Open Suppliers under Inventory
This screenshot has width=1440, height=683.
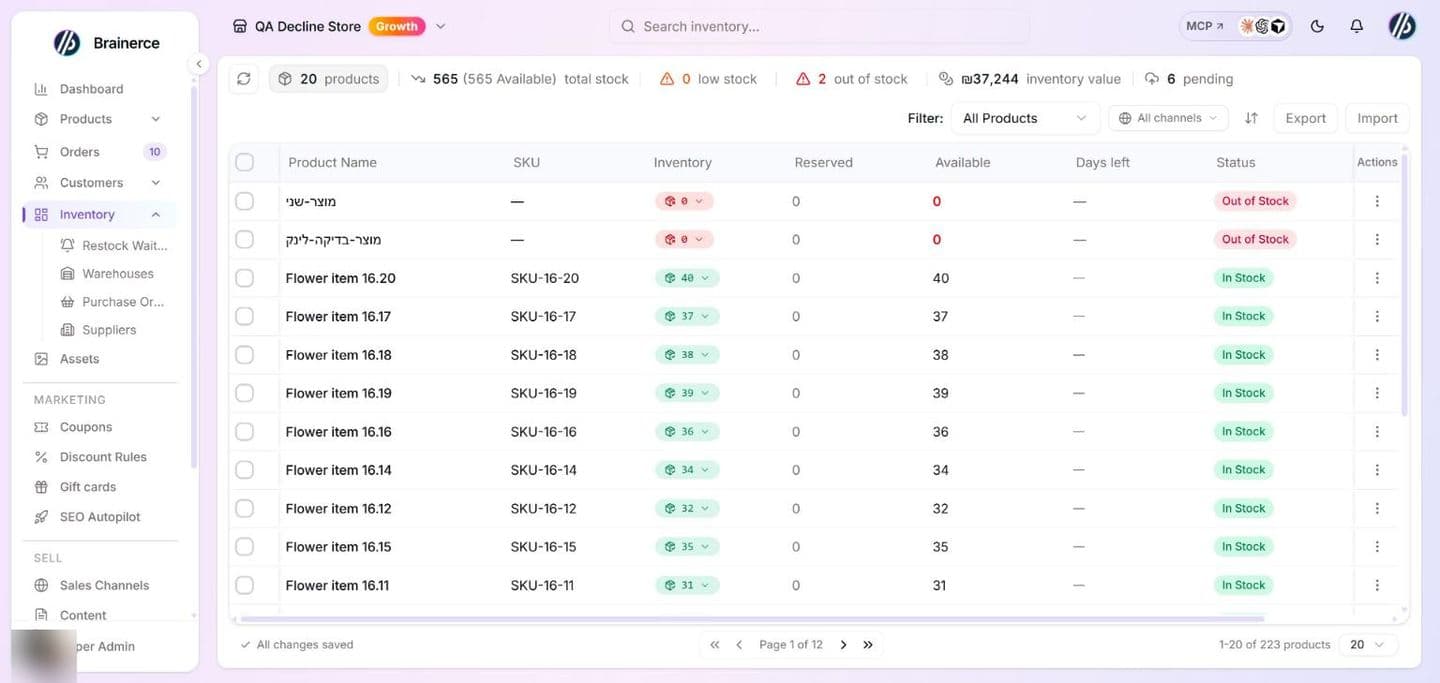[109, 330]
